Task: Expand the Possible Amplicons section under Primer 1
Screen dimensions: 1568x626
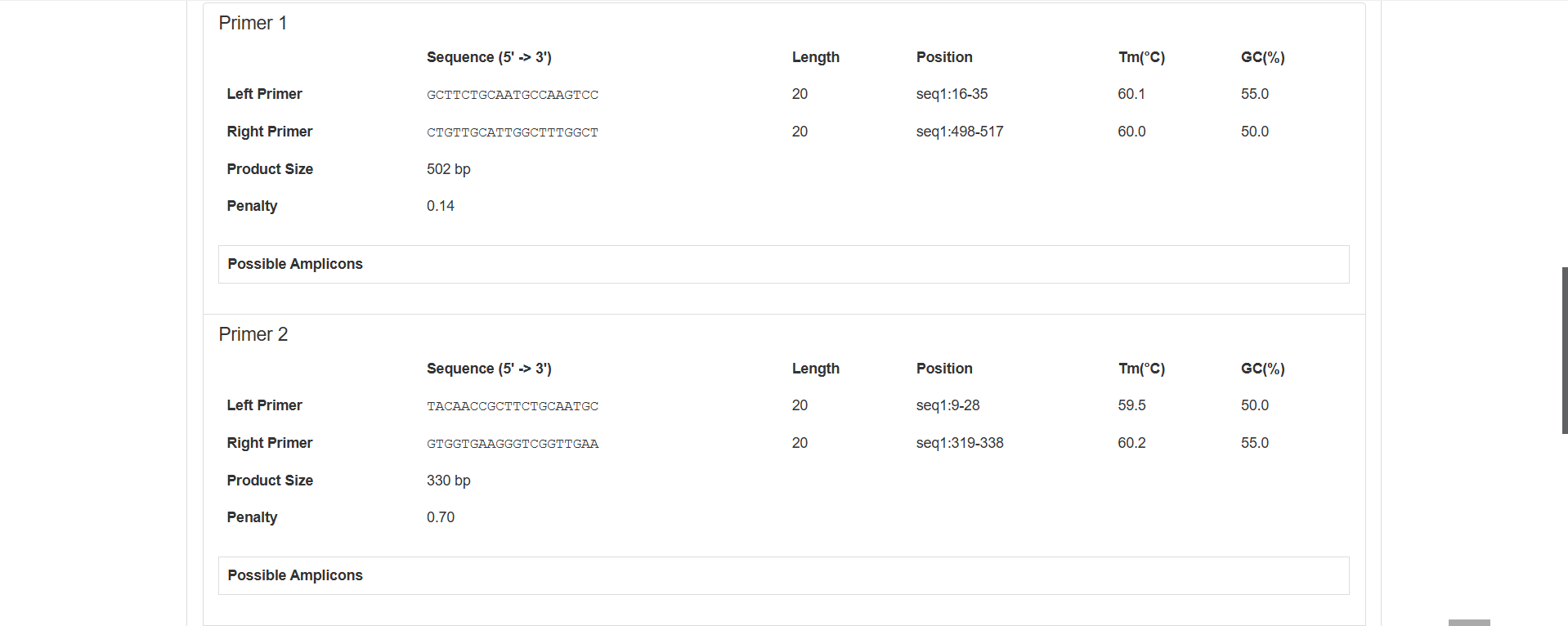Action: pos(295,264)
